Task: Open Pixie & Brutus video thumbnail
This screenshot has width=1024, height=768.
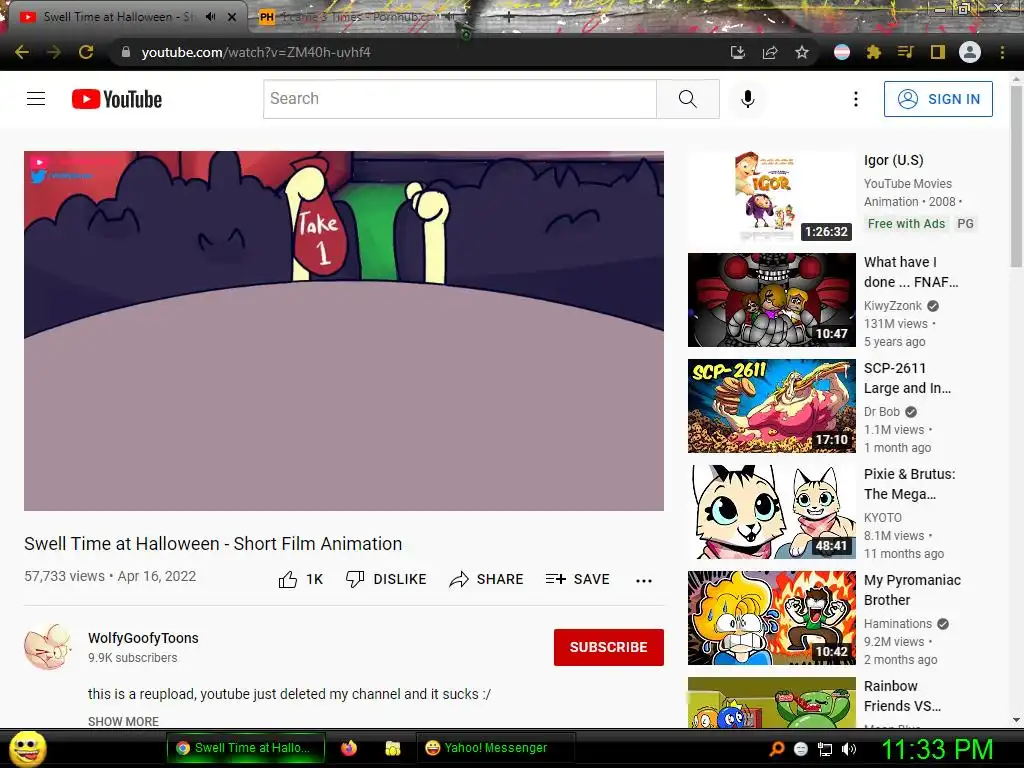Action: pos(771,512)
